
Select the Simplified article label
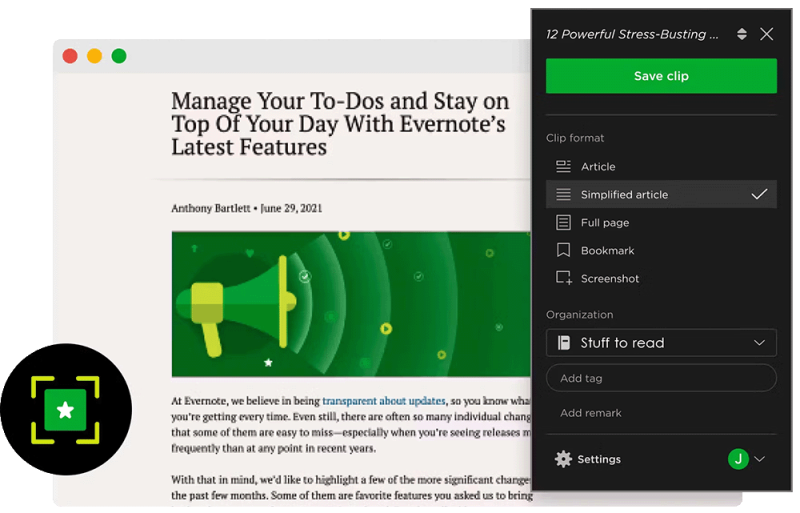click(x=624, y=194)
